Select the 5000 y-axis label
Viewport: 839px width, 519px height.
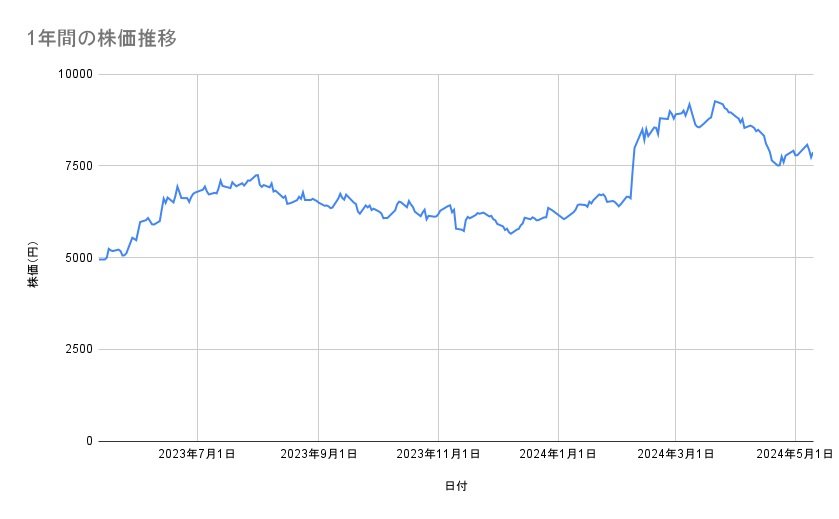point(77,258)
